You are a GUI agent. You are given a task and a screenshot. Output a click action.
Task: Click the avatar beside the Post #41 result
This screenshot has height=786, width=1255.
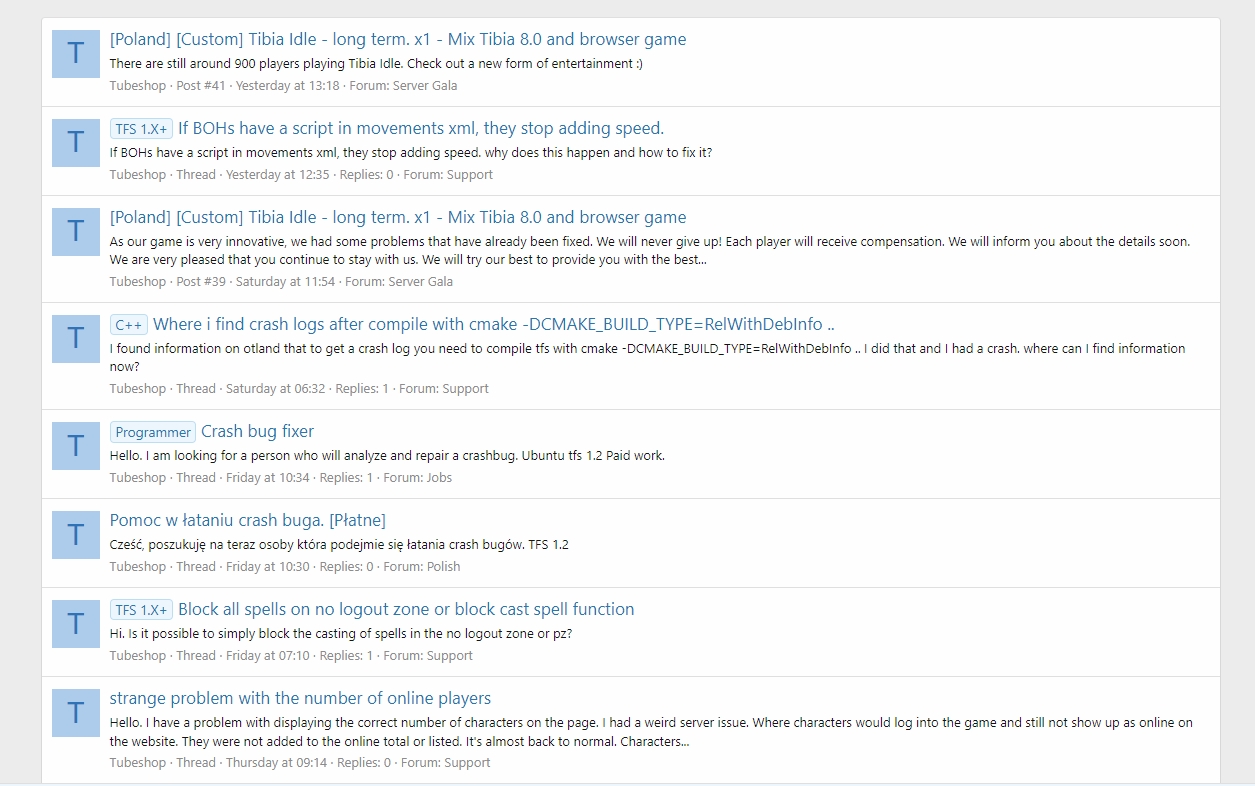(76, 54)
